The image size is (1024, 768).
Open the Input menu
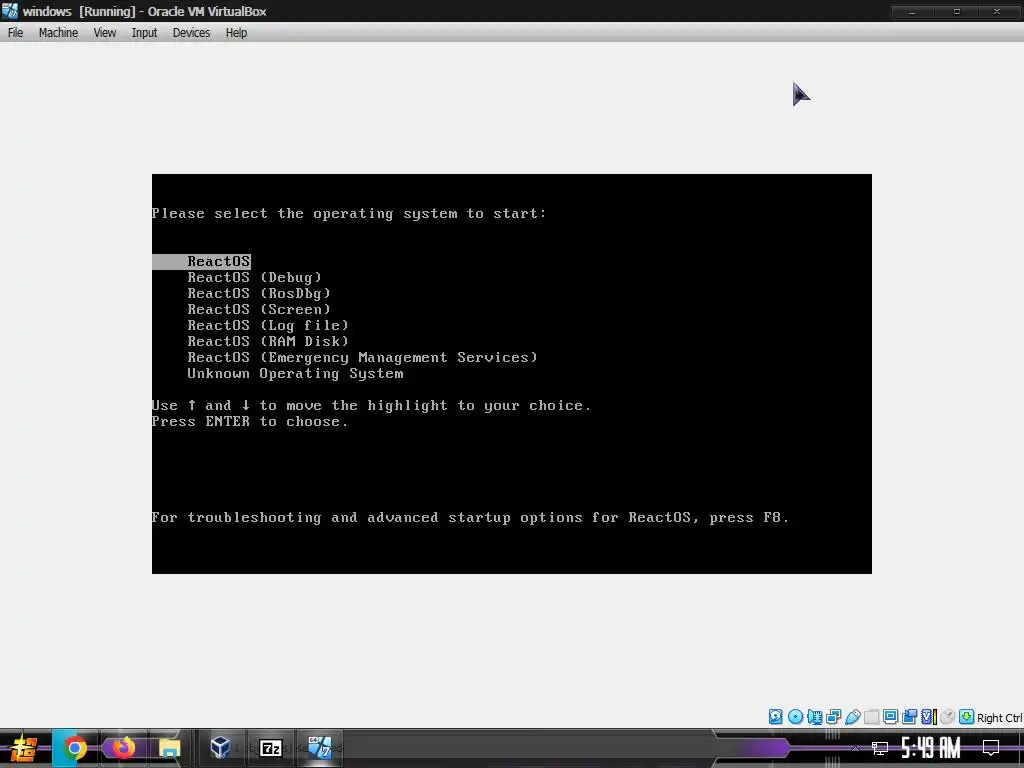(x=144, y=33)
